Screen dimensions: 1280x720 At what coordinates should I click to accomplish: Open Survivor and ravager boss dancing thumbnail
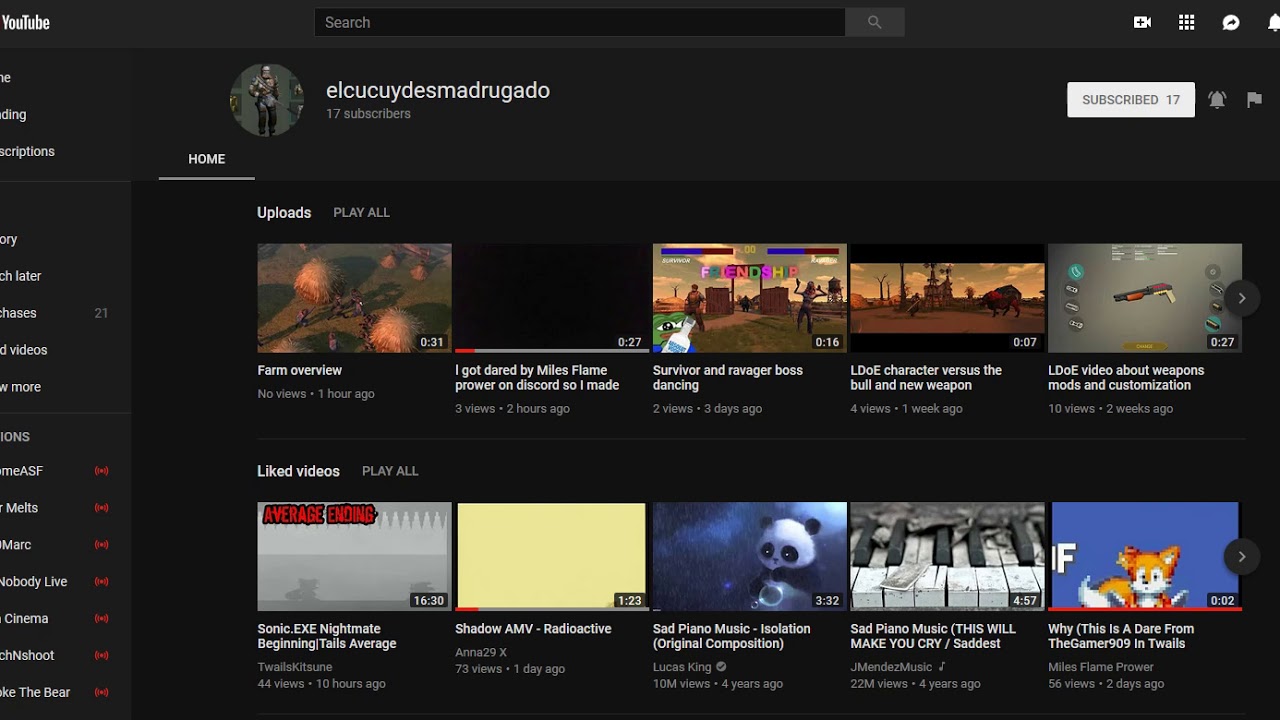tap(750, 298)
